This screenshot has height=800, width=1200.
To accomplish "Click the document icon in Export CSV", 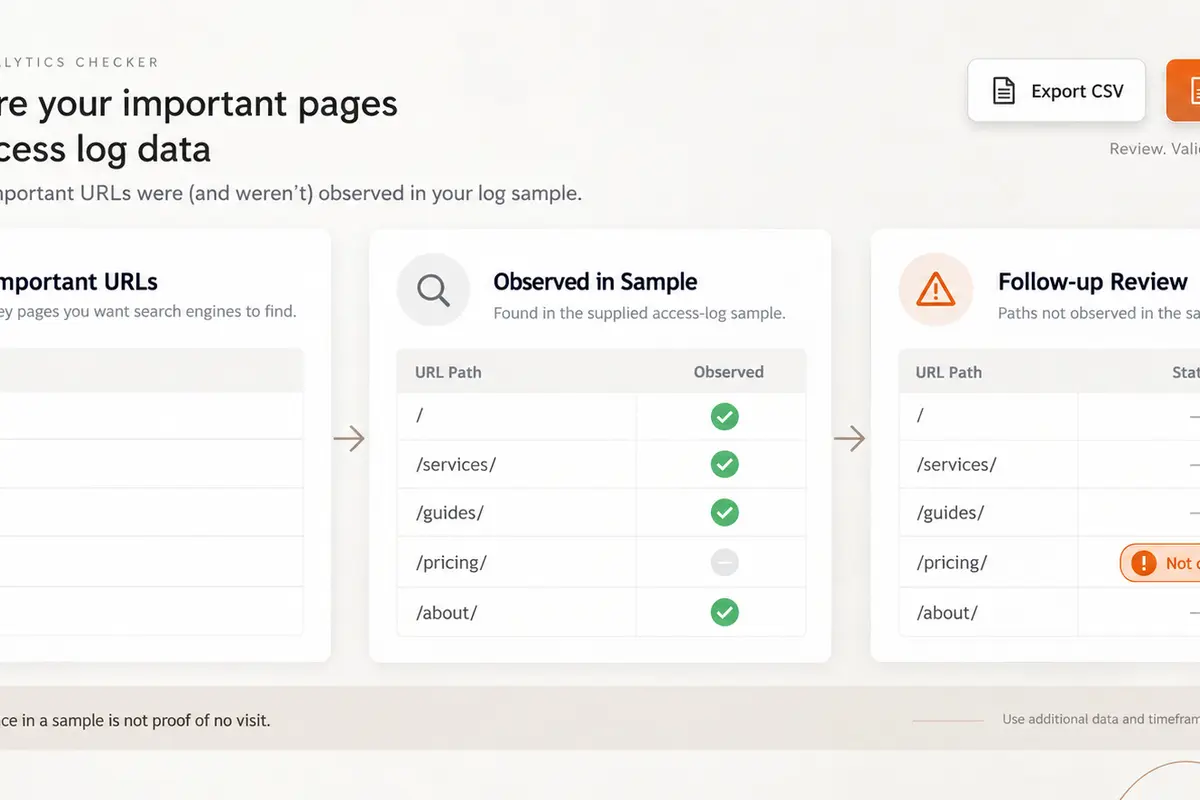I will (1003, 91).
